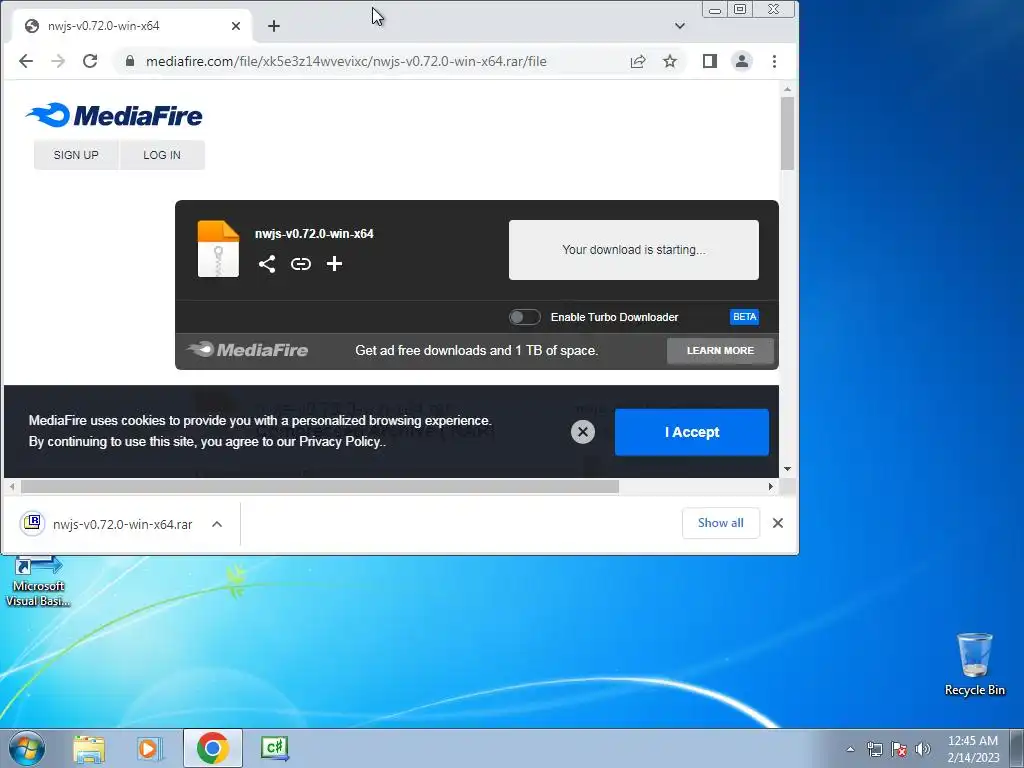Open the C# application taskbar icon
Image resolution: width=1024 pixels, height=768 pixels.
click(x=274, y=748)
